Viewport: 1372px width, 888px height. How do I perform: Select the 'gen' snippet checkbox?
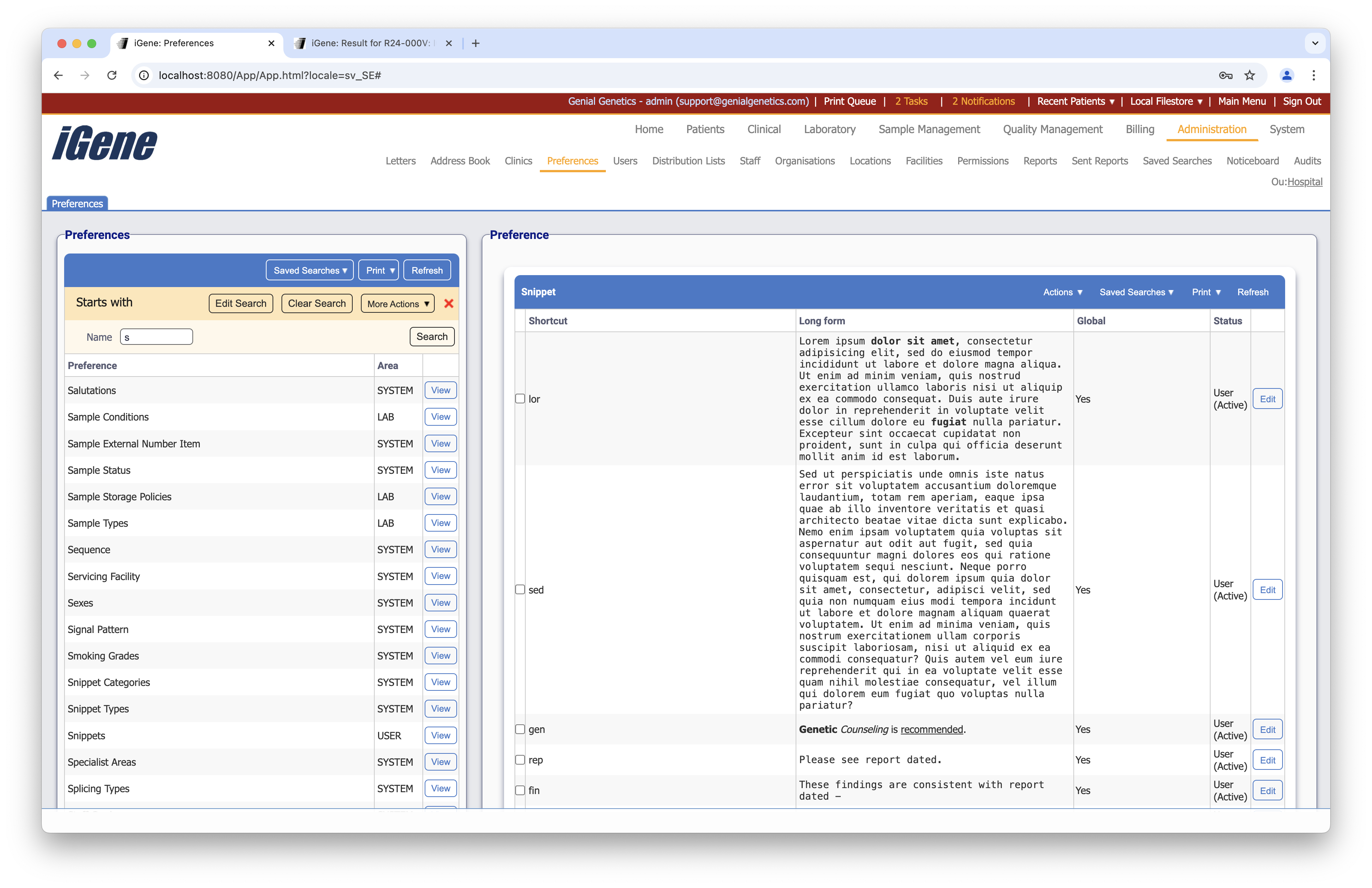pos(520,729)
